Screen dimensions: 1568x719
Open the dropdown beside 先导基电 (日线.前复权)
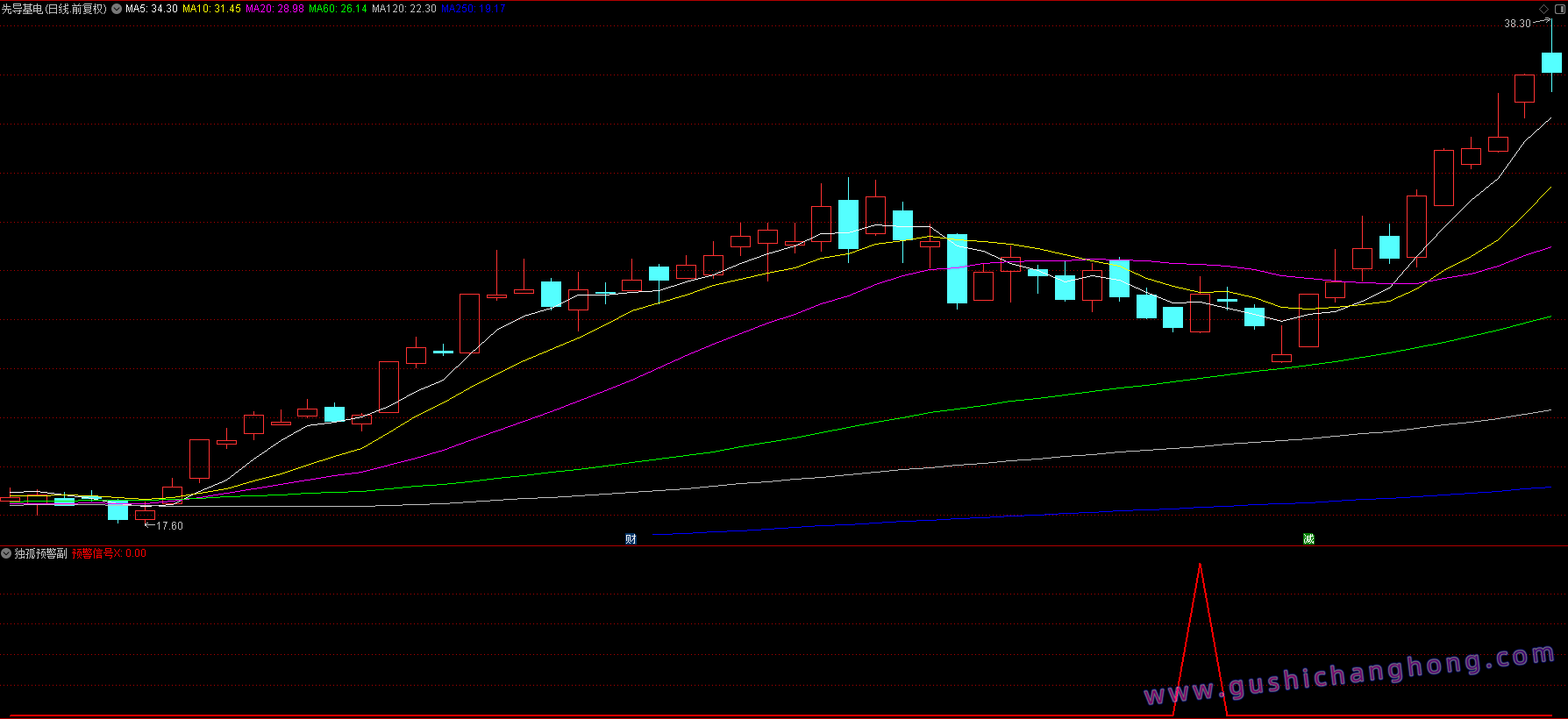click(x=117, y=9)
